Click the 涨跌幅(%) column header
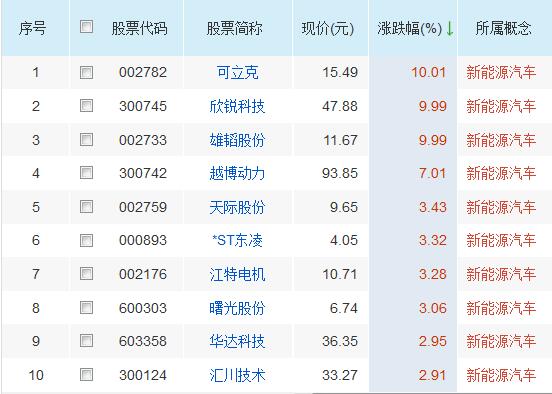This screenshot has height=394, width=552. 410,29
